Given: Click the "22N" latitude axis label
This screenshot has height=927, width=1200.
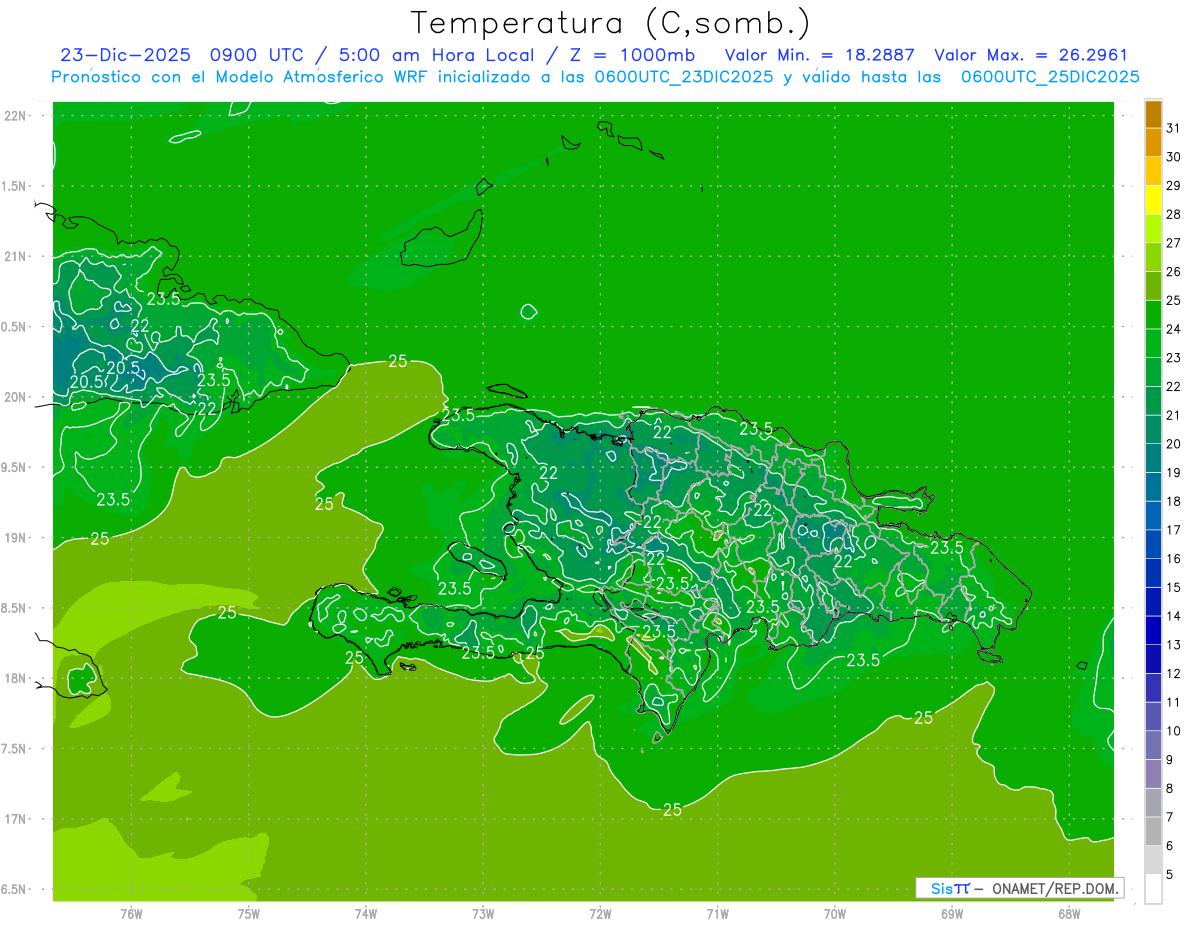Looking at the screenshot, I should pyautogui.click(x=15, y=116).
